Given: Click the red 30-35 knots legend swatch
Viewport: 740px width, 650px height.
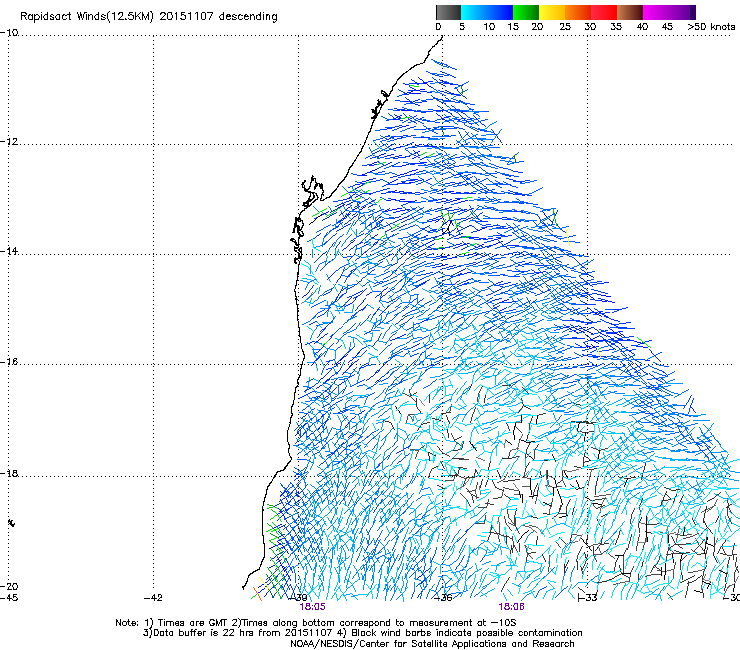Looking at the screenshot, I should [x=604, y=12].
